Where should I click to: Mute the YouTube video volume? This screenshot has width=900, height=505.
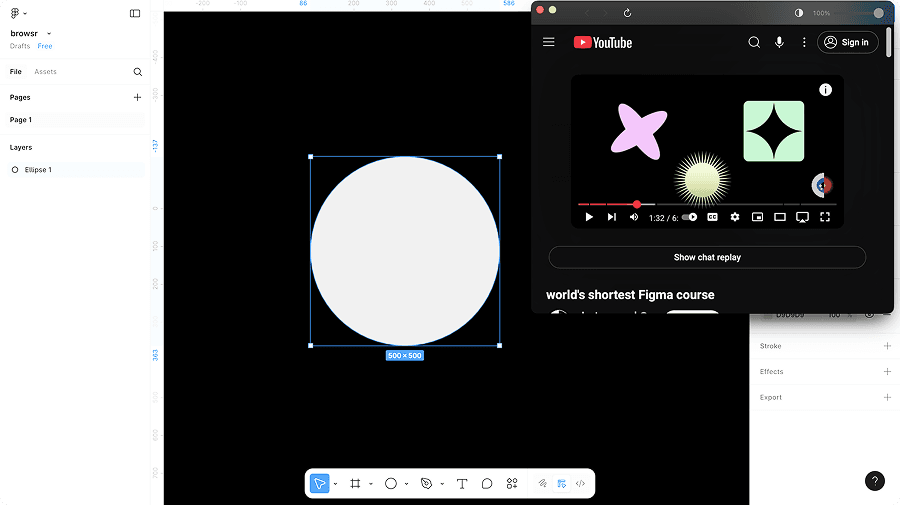tap(634, 217)
